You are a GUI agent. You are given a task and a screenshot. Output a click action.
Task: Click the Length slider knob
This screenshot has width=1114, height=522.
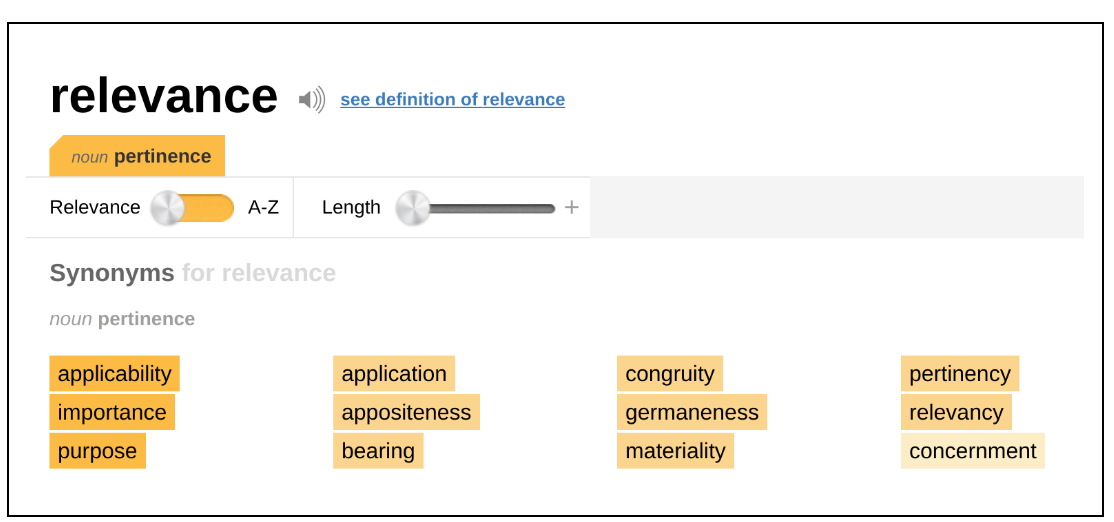point(413,208)
